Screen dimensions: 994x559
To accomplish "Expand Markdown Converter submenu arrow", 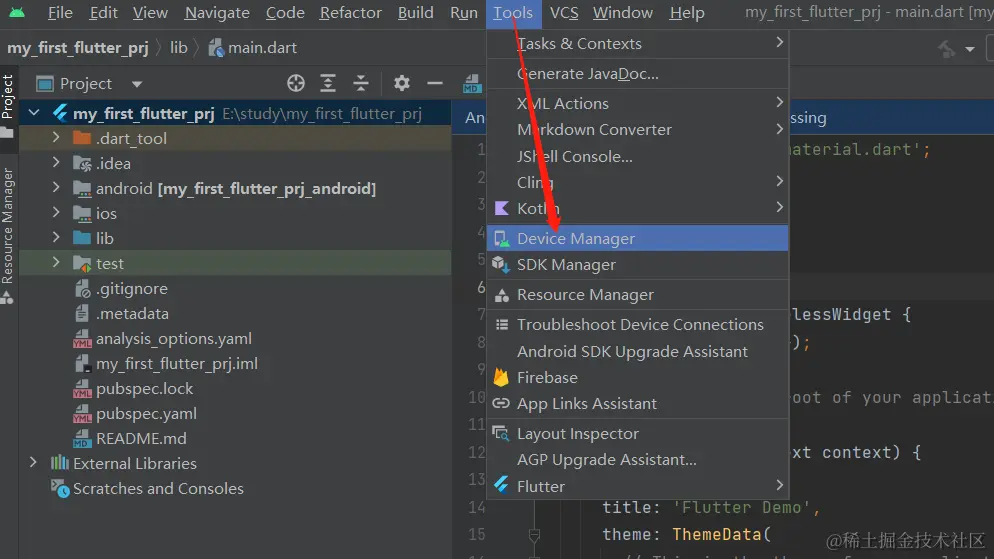I will (780, 129).
